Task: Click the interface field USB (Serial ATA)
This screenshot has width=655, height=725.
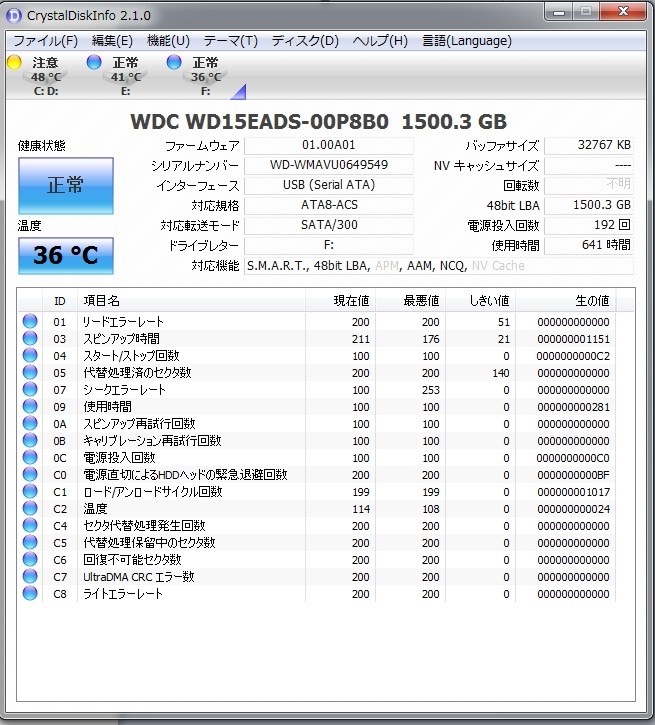Action: (x=329, y=185)
